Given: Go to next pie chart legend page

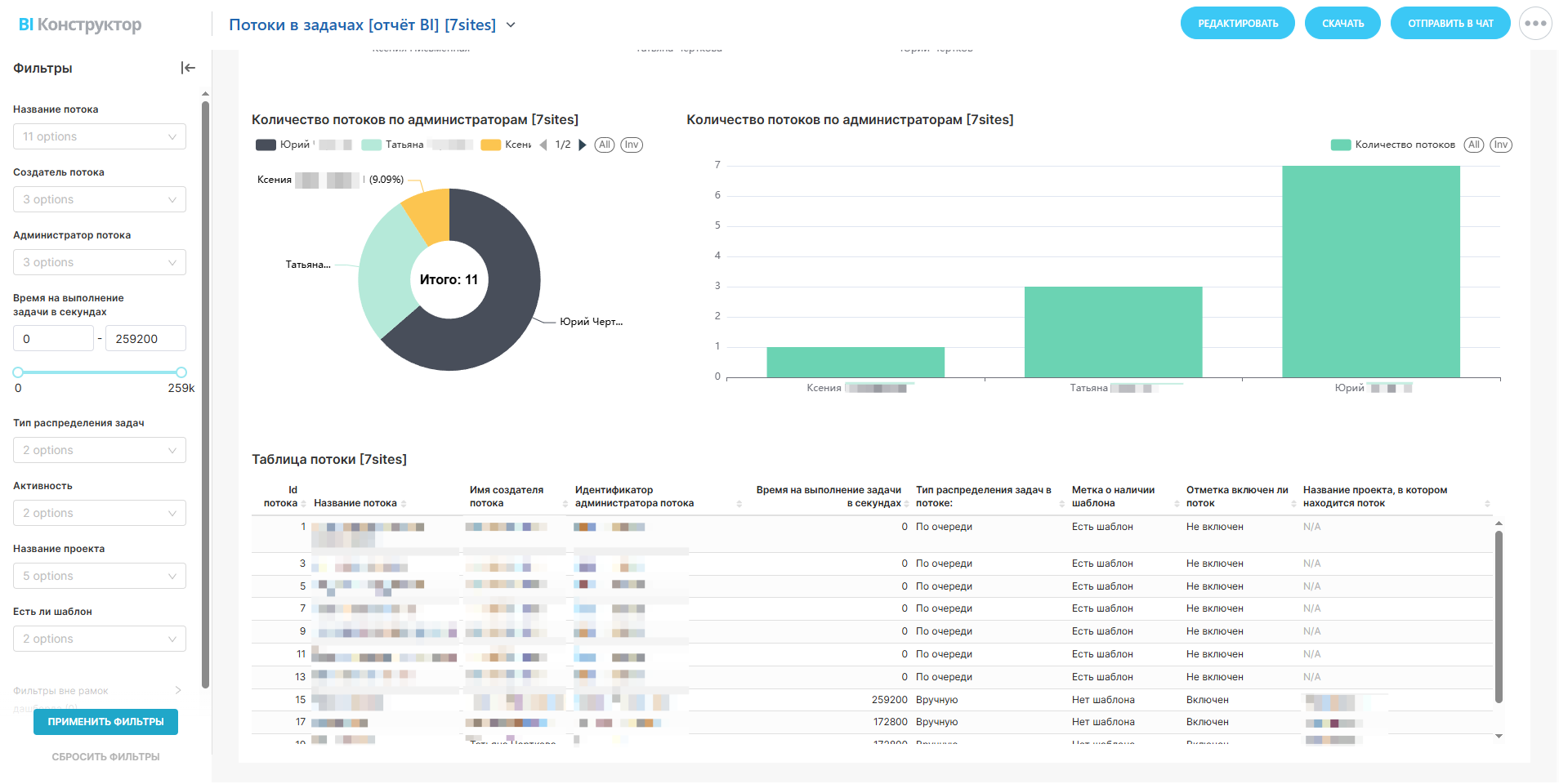Looking at the screenshot, I should click(583, 145).
